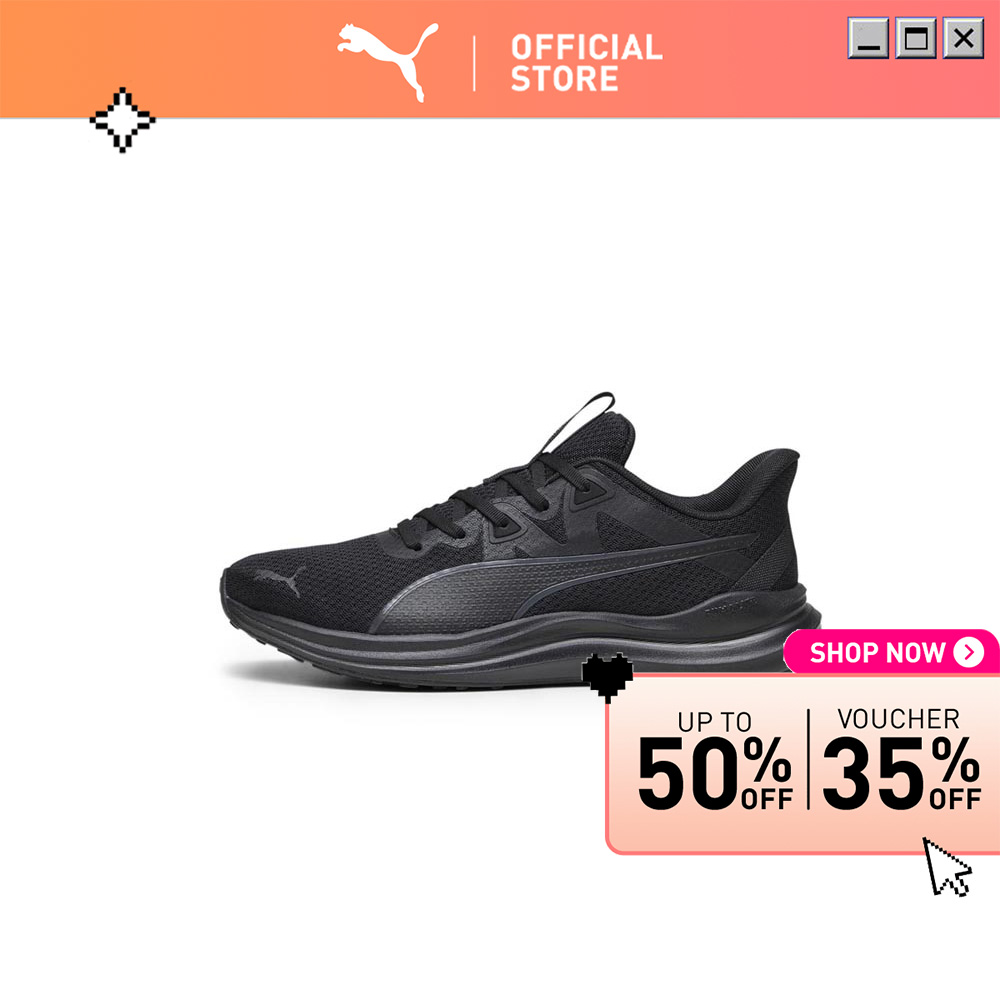Select the Voucher 35% Off offer
This screenshot has width=1000, height=1000.
[x=901, y=759]
